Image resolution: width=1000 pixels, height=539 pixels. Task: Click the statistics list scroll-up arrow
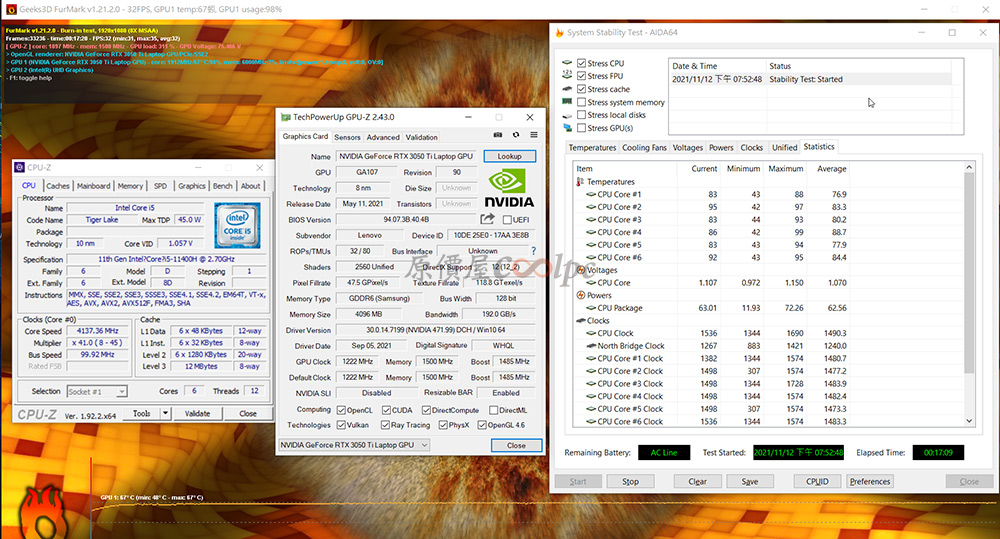[x=969, y=167]
